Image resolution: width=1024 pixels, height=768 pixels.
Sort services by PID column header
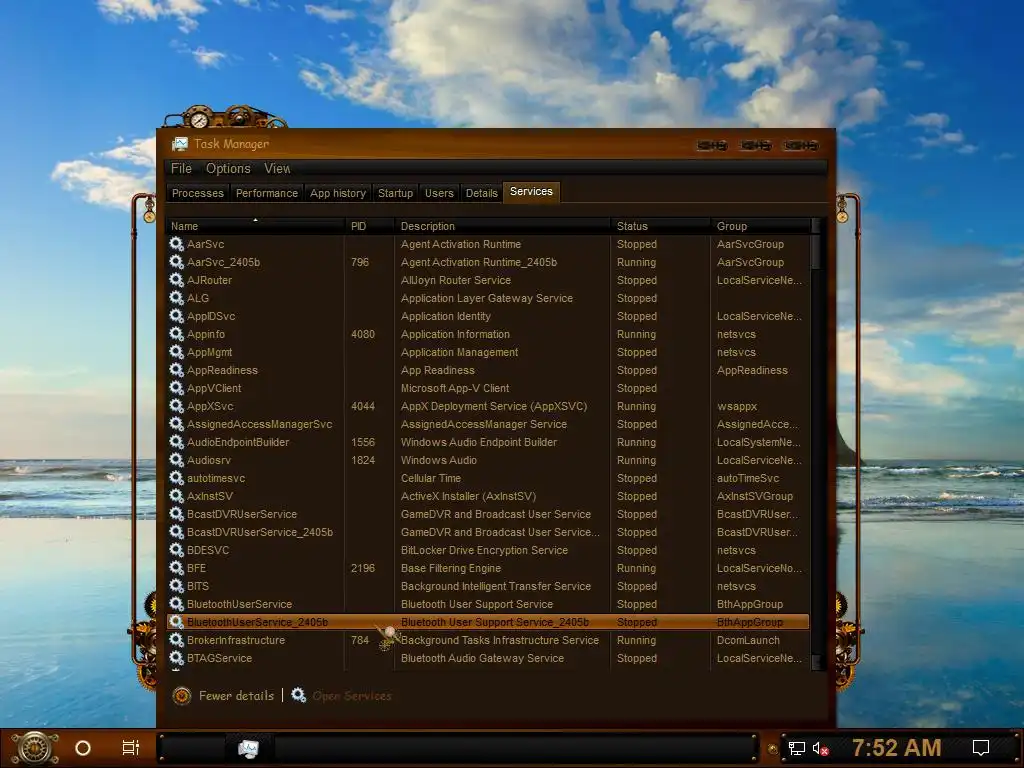coord(370,226)
